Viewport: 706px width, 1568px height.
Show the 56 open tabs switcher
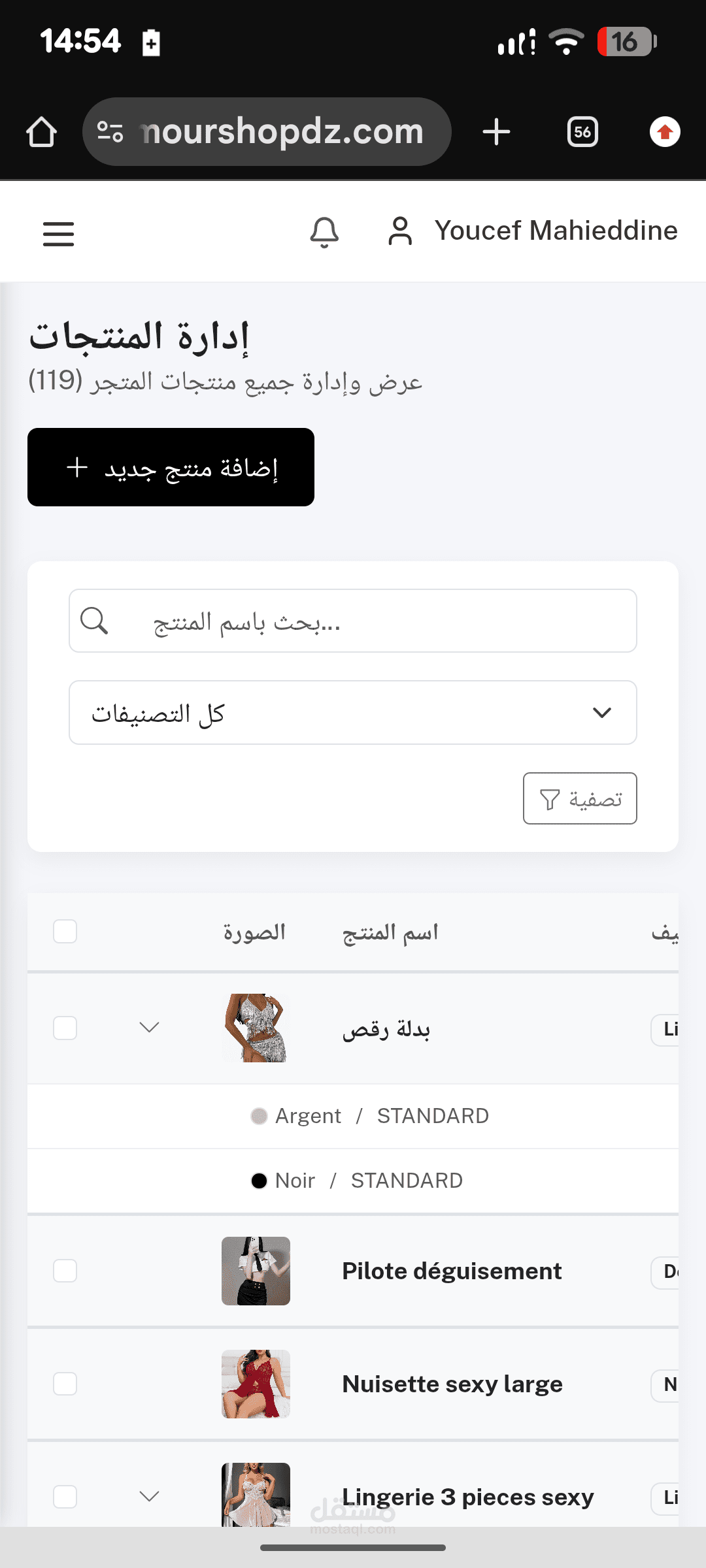[x=582, y=132]
